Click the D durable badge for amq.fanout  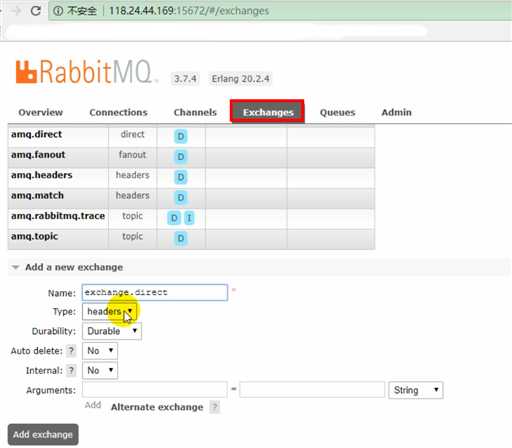click(x=181, y=157)
